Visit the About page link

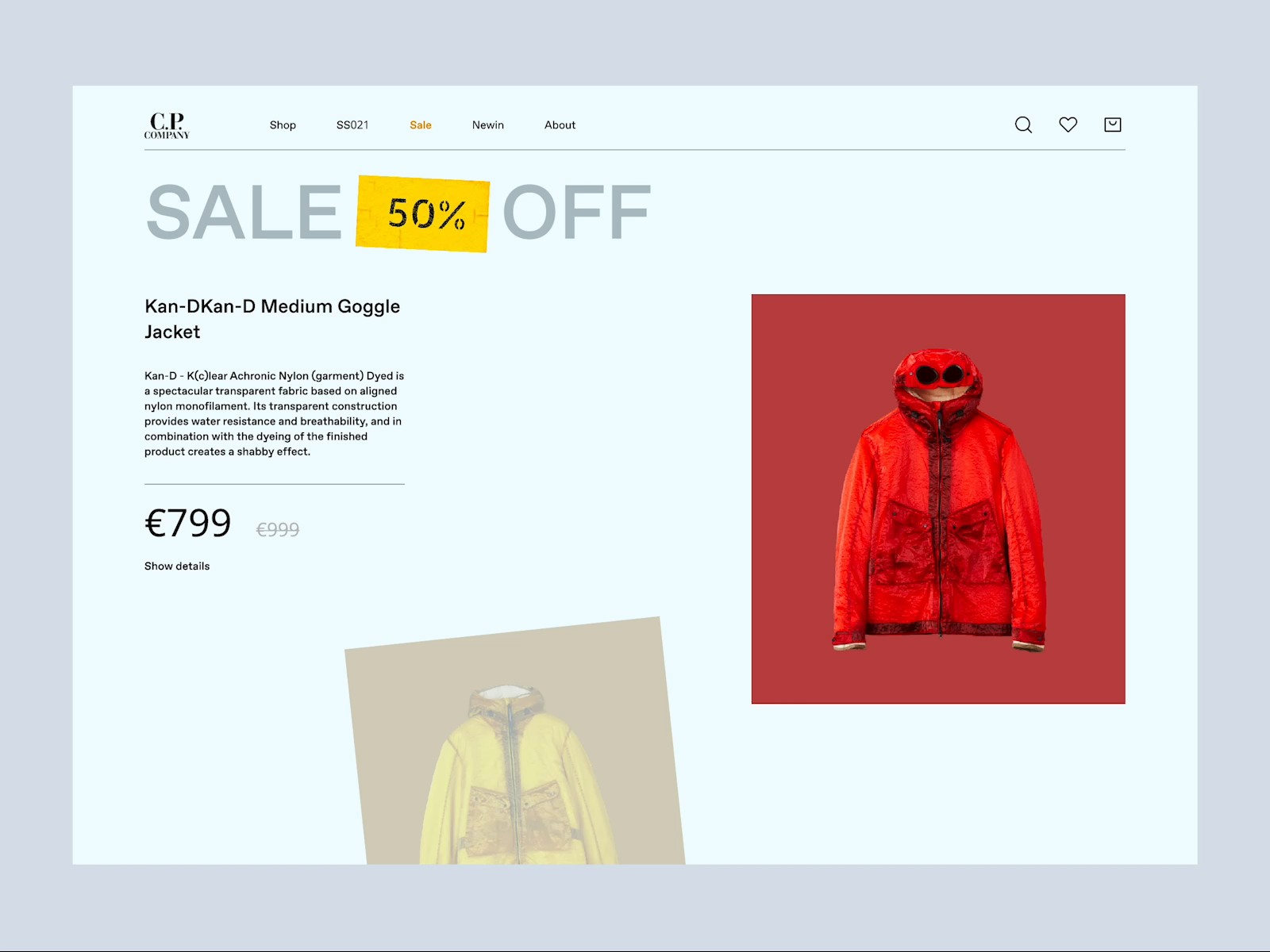560,125
